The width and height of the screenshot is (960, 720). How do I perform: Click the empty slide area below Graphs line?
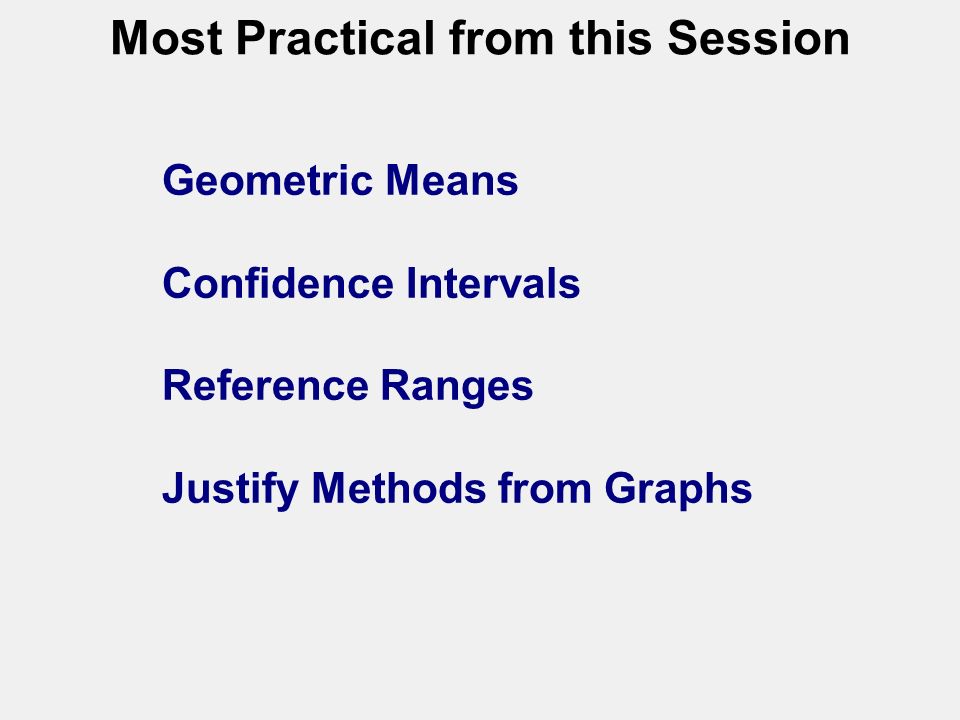coord(480,612)
